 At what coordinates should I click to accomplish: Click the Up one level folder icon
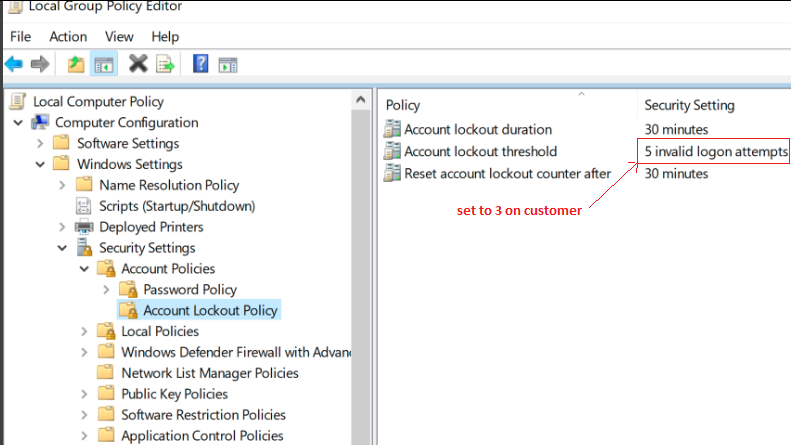click(x=76, y=64)
